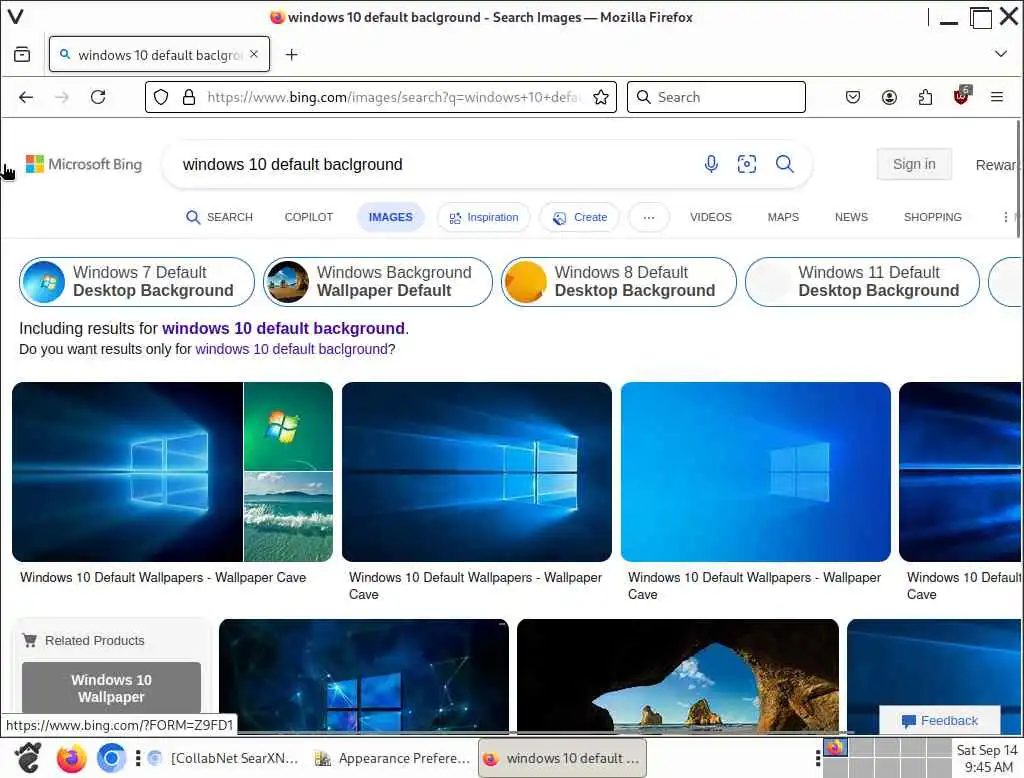Submit the Bing search magnifier icon
1024x778 pixels.
click(x=784, y=164)
